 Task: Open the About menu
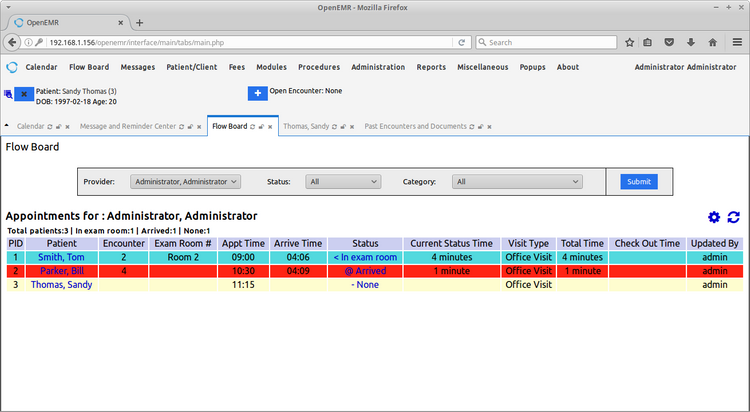click(x=568, y=67)
